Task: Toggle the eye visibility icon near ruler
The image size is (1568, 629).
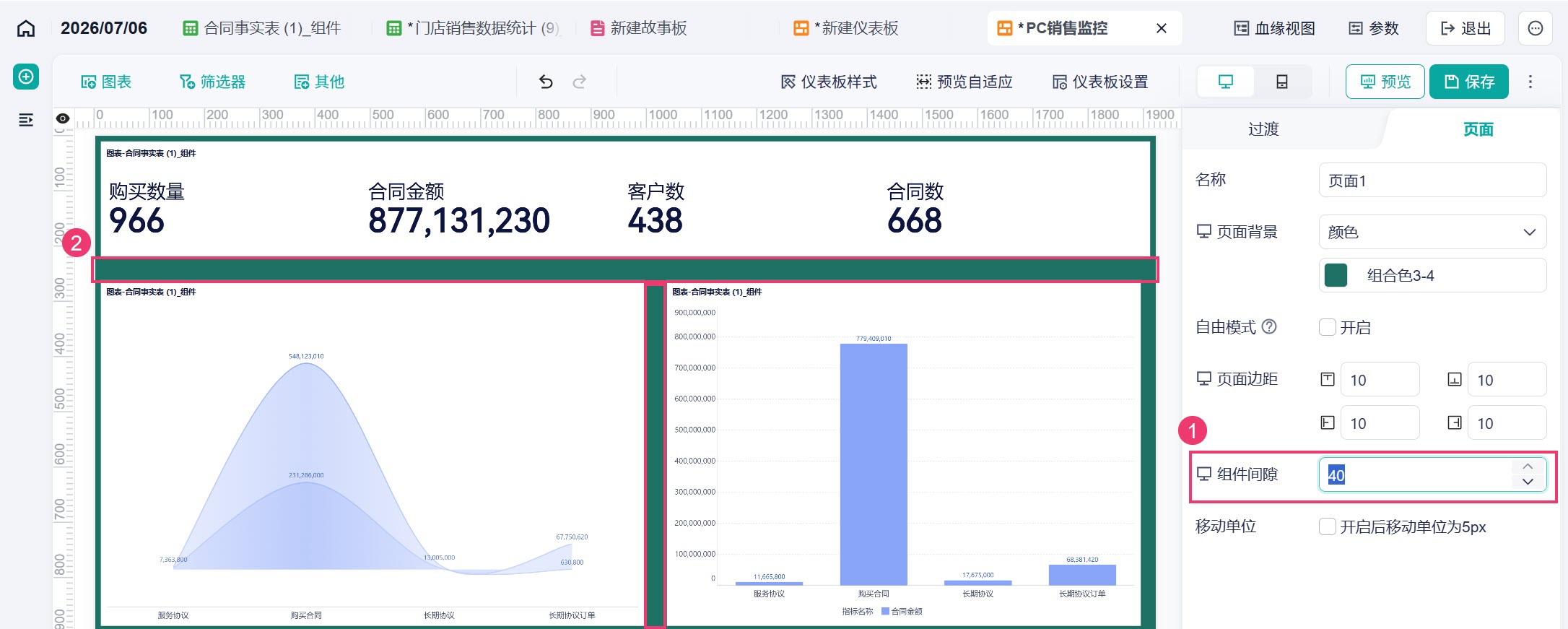Action: [63, 118]
